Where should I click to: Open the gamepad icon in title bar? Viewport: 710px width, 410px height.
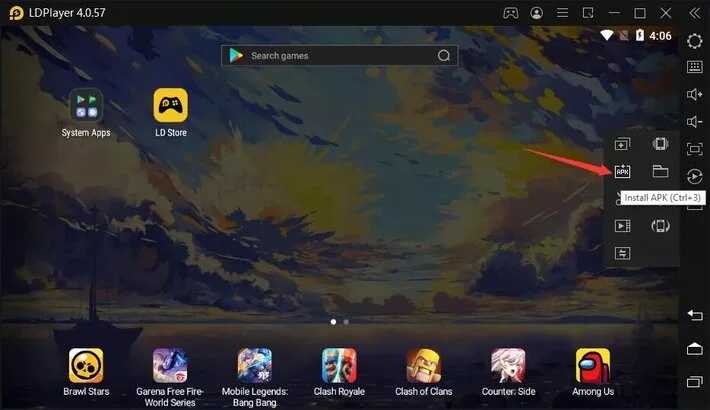(x=511, y=13)
